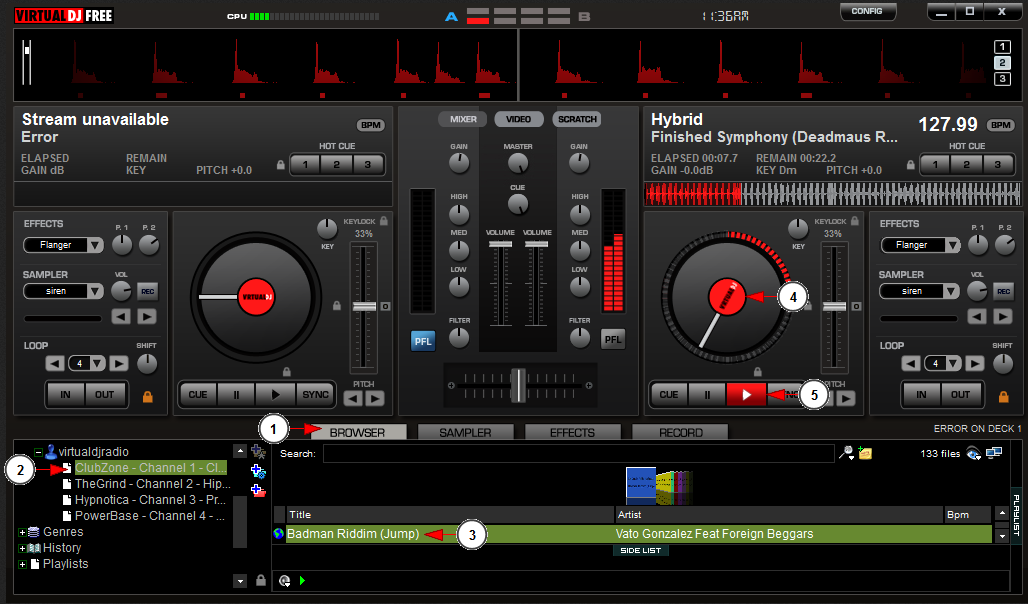Switch to the BROWSER tab
Image resolution: width=1028 pixels, height=604 pixels.
point(358,433)
